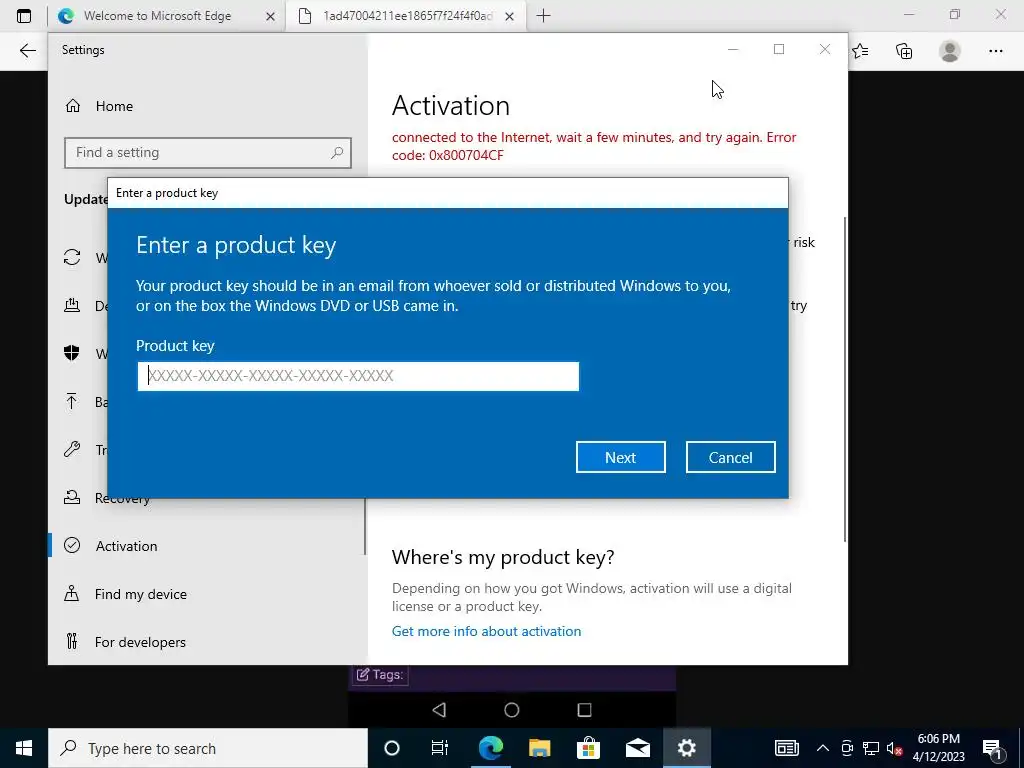The height and width of the screenshot is (768, 1024).
Task: Open News and interests taskbar widget
Action: coord(787,748)
